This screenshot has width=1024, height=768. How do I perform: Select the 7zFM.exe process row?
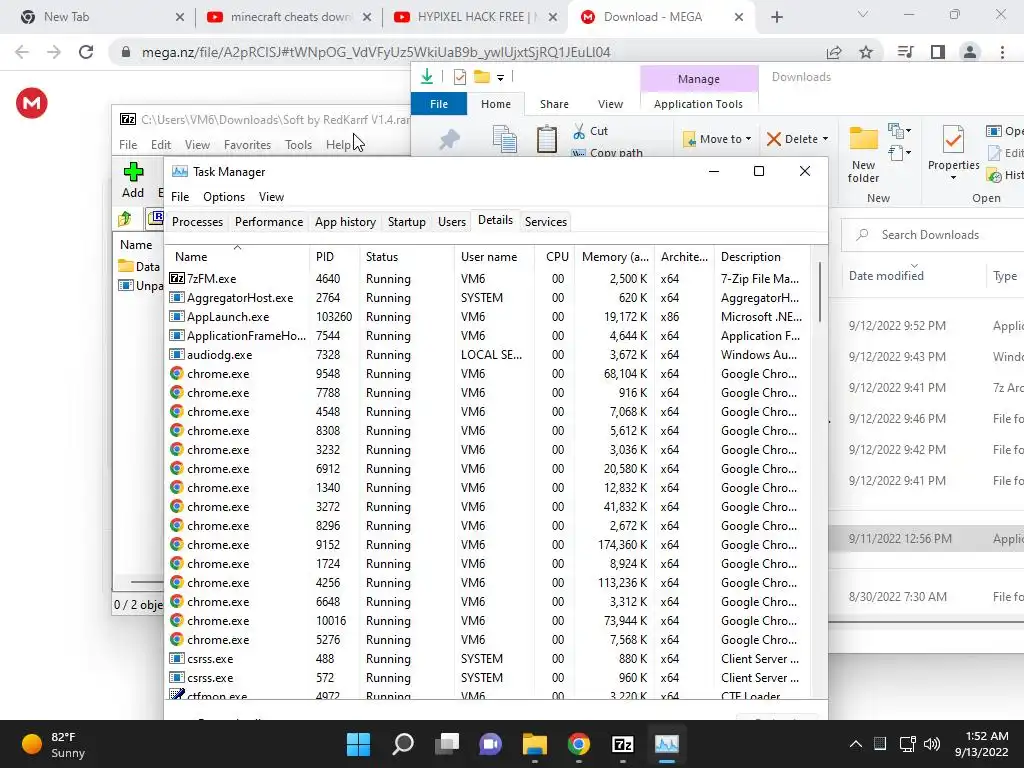pos(487,279)
